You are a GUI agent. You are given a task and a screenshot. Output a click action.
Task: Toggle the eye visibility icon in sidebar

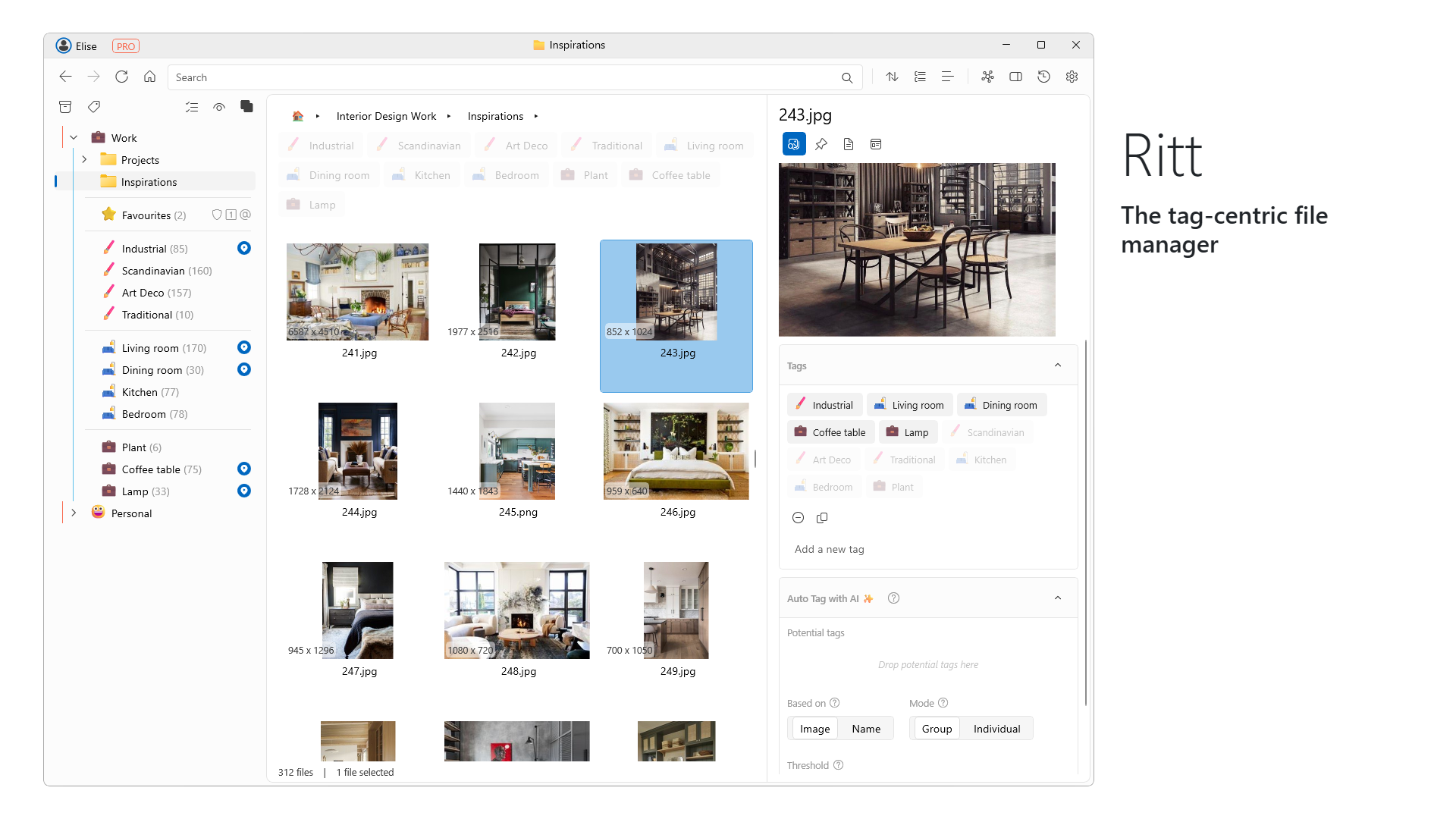219,107
